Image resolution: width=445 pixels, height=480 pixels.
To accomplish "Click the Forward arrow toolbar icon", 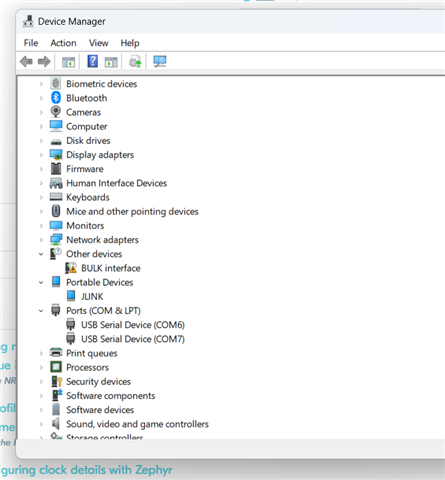I will click(44, 62).
